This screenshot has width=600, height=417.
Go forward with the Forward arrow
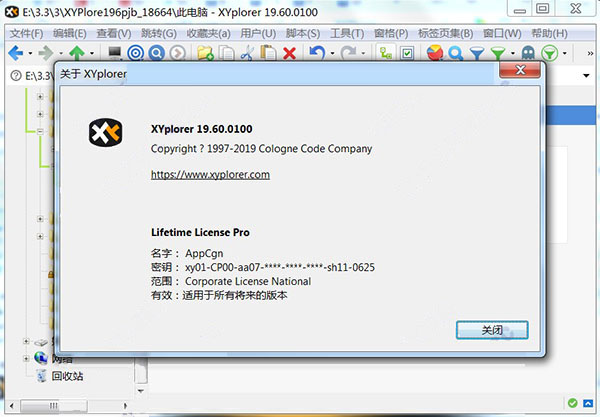pos(46,53)
